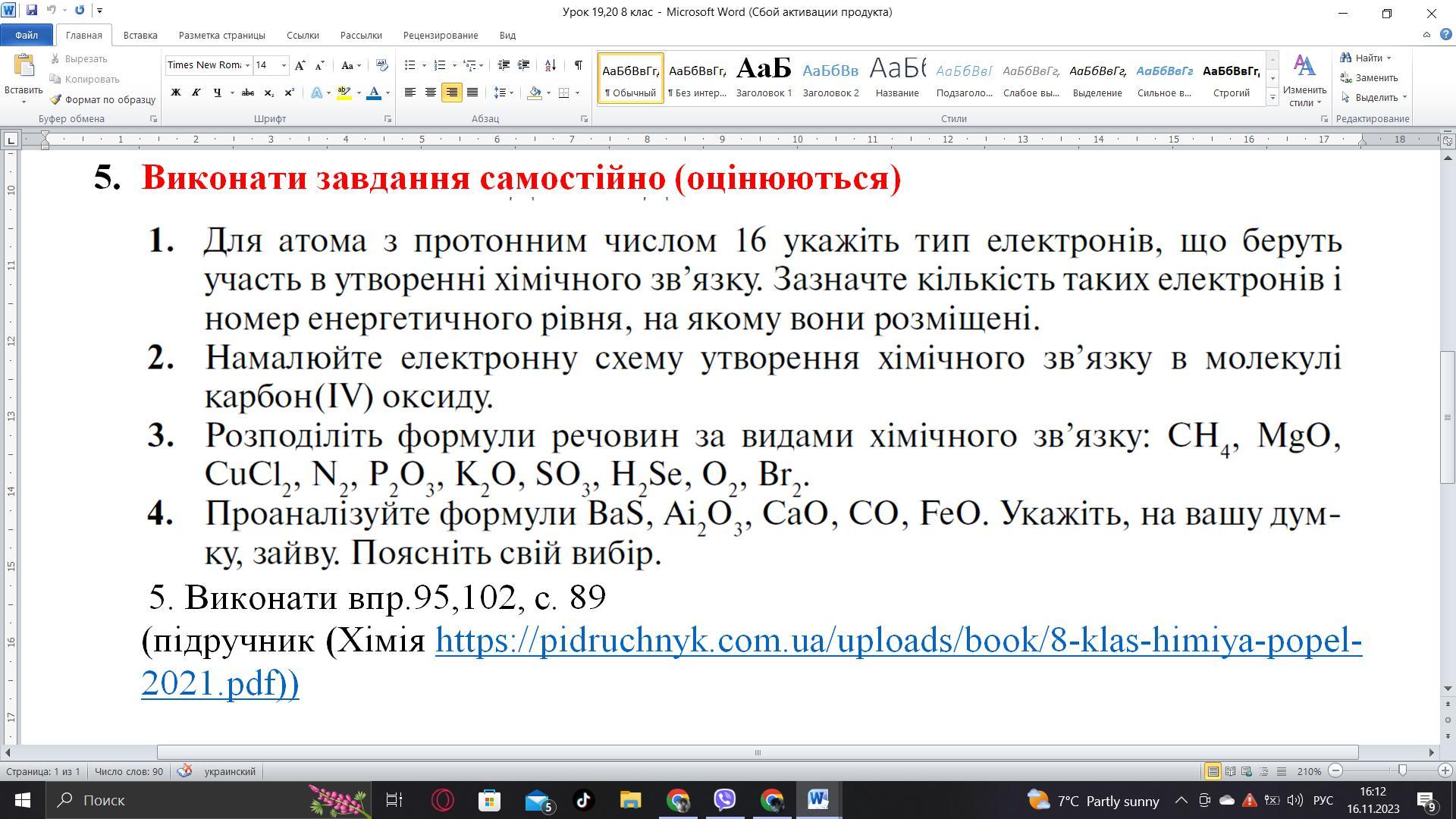Image resolution: width=1456 pixels, height=819 pixels.
Task: Click the text highlight color button
Action: tap(344, 93)
